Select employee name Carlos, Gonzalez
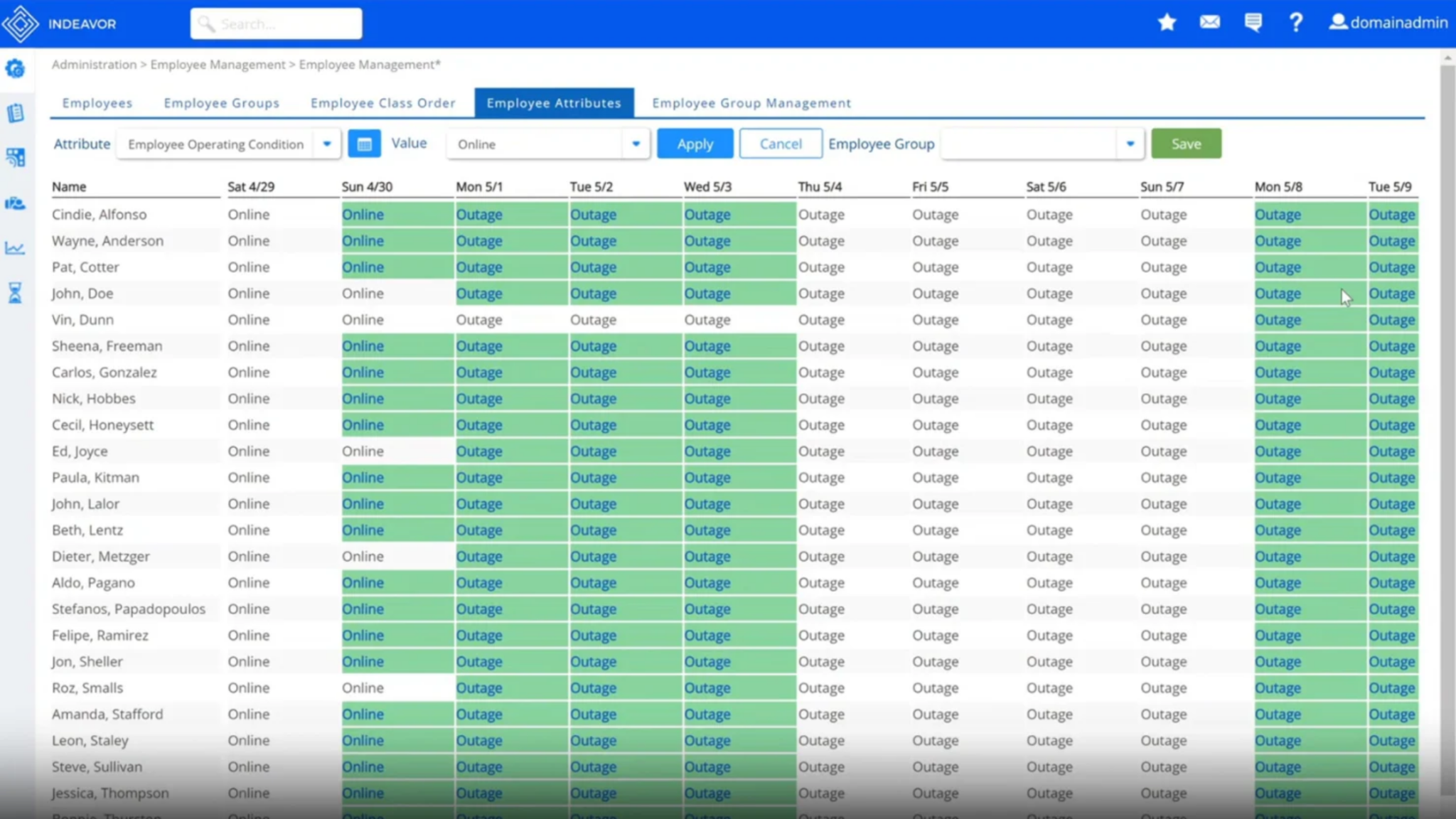Image resolution: width=1456 pixels, height=819 pixels. click(104, 373)
